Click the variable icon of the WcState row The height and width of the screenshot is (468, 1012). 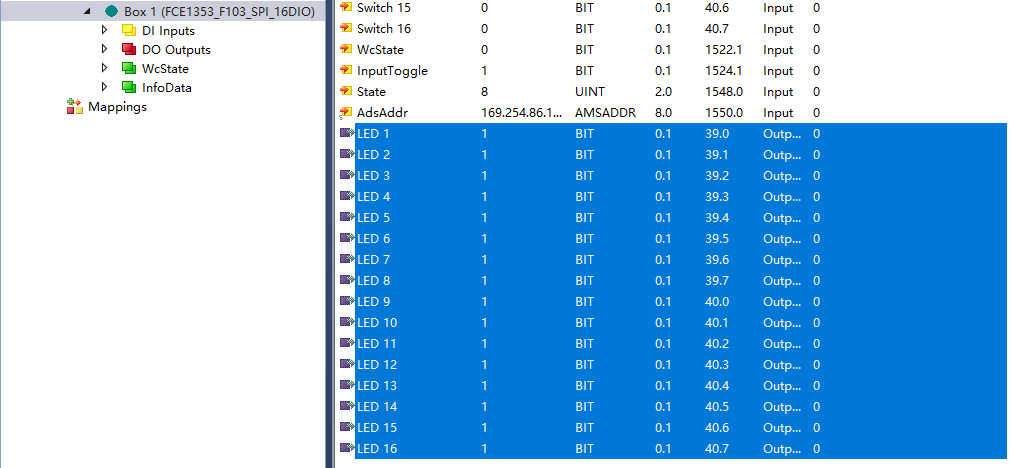click(346, 50)
